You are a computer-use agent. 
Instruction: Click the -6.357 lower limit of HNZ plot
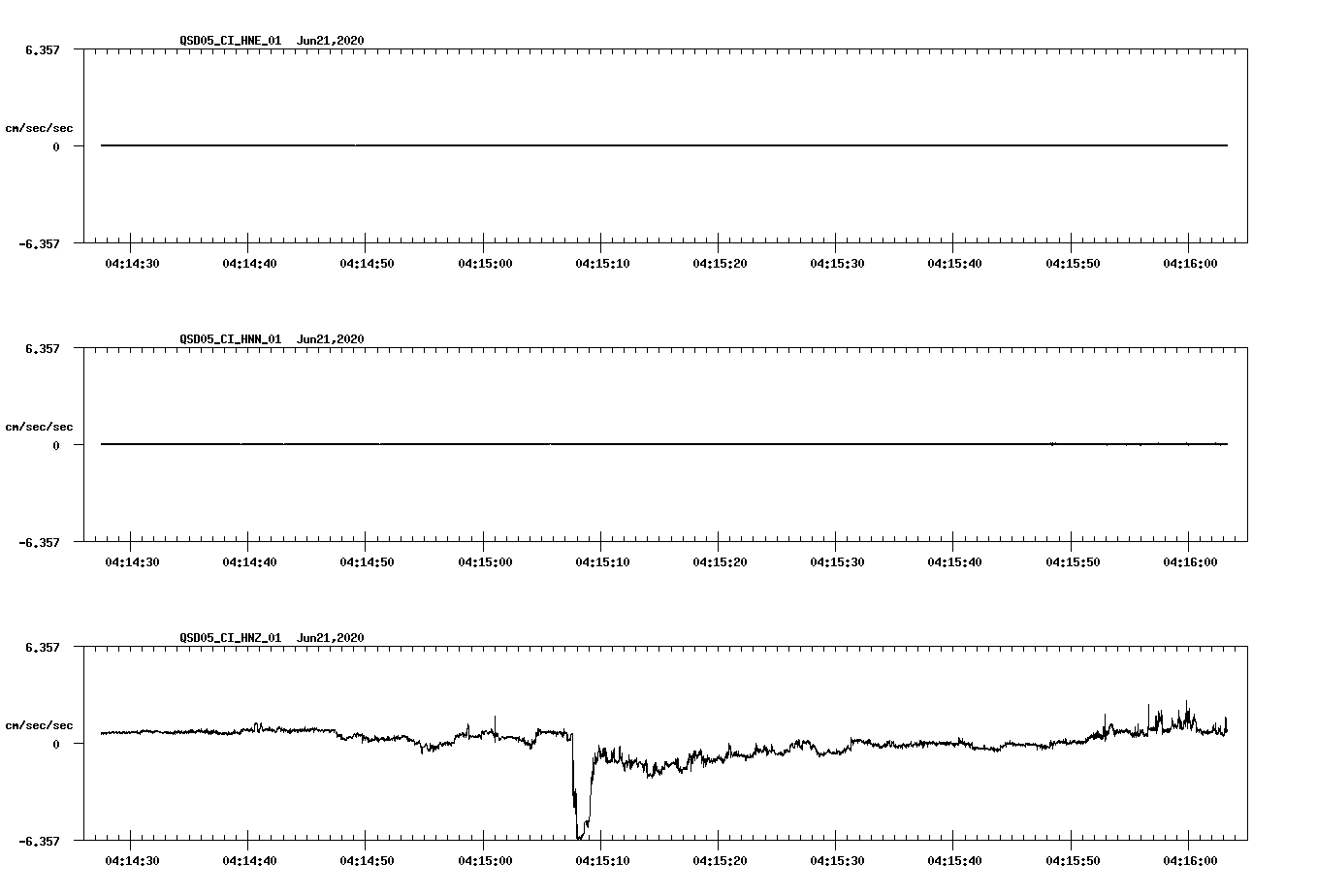[39, 842]
